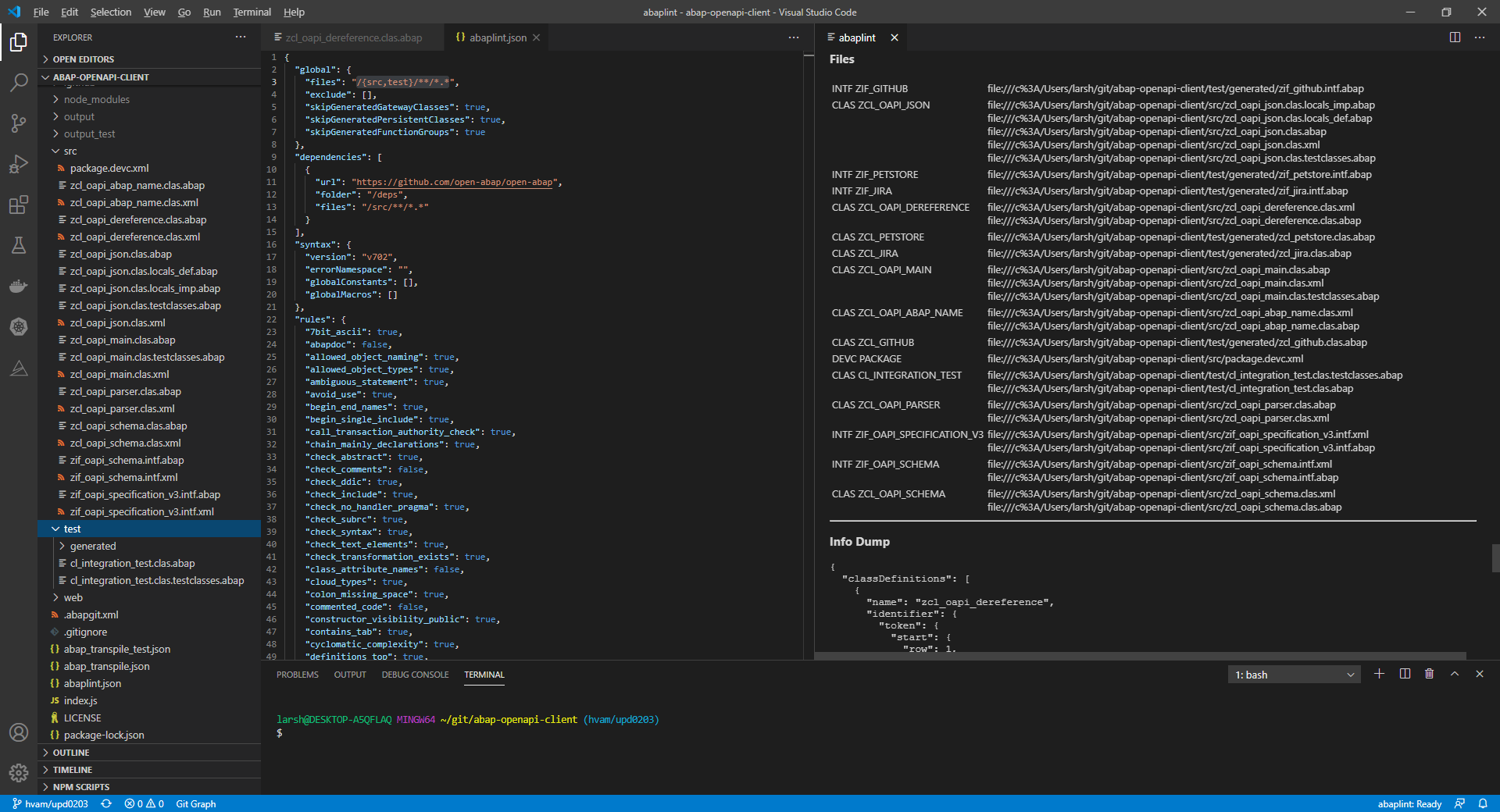
Task: Switch to the PROBLEMS panel tab
Action: click(x=297, y=675)
